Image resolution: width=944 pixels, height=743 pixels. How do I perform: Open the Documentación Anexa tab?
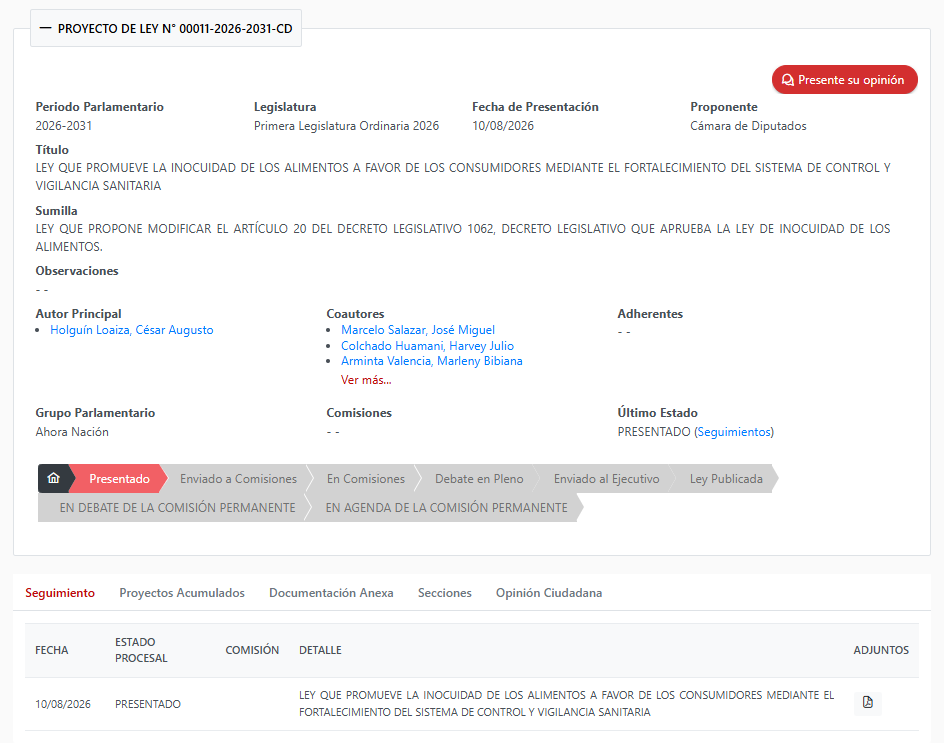click(x=331, y=593)
